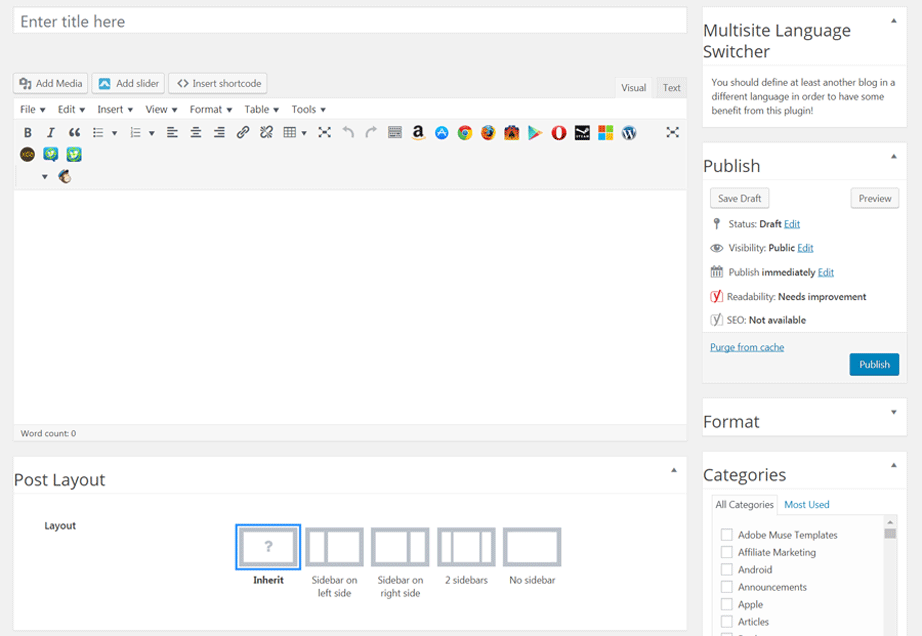Check the Apple category
Viewport: 922px width, 636px height.
pyautogui.click(x=727, y=604)
